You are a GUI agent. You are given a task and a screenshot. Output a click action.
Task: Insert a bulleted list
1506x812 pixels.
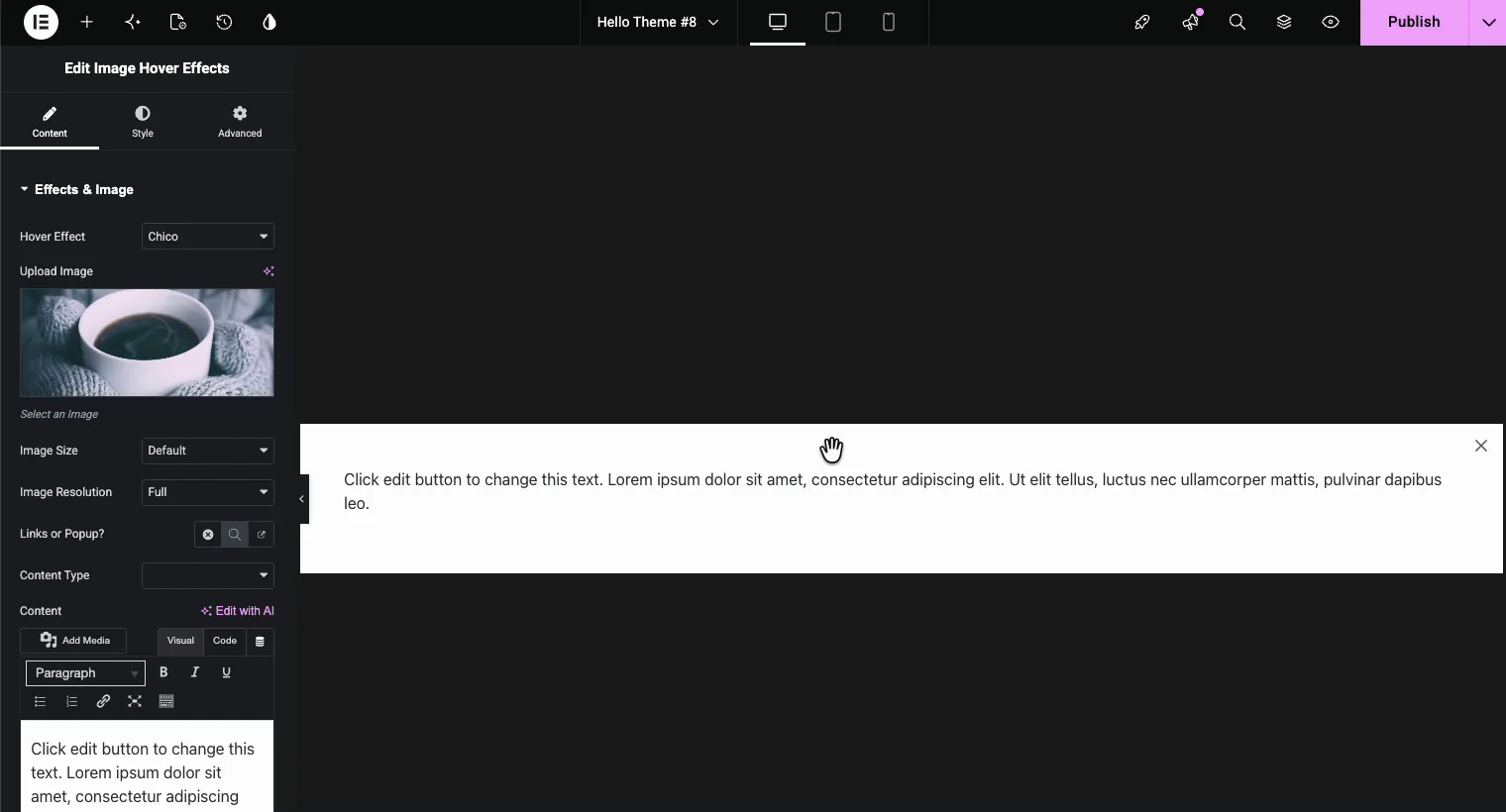coord(40,701)
